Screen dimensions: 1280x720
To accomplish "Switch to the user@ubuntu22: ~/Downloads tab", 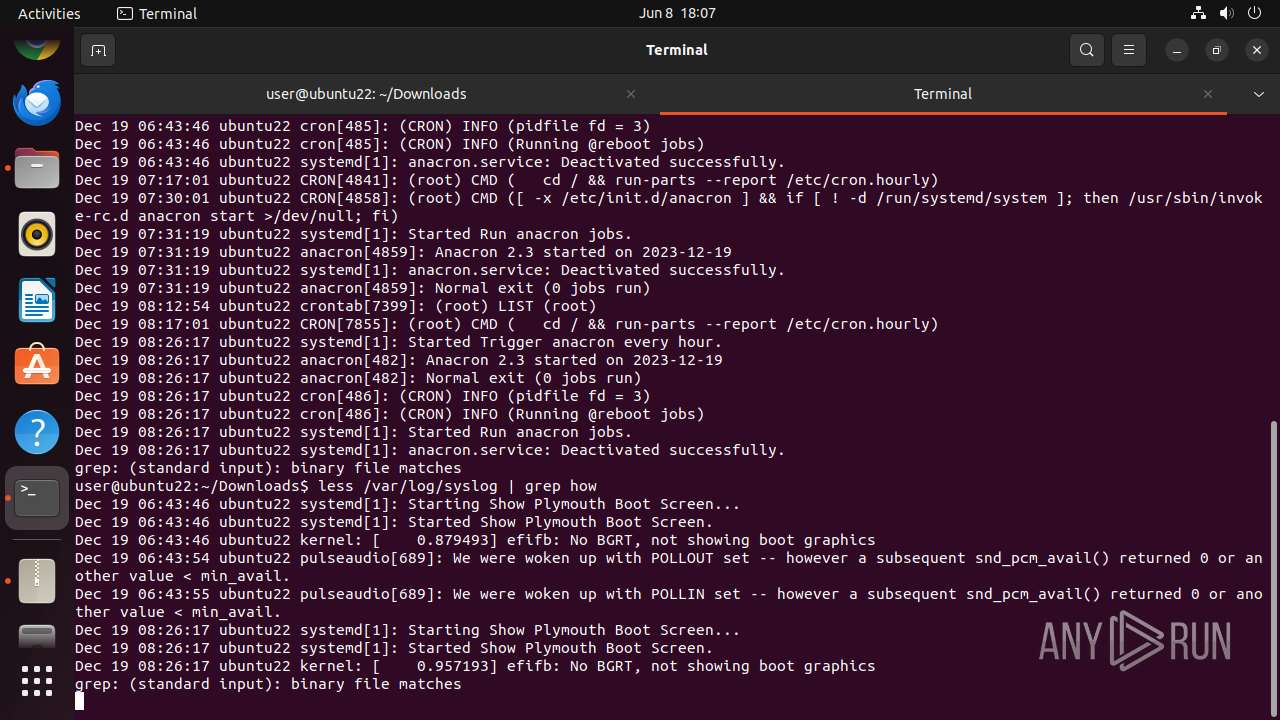I will point(366,94).
